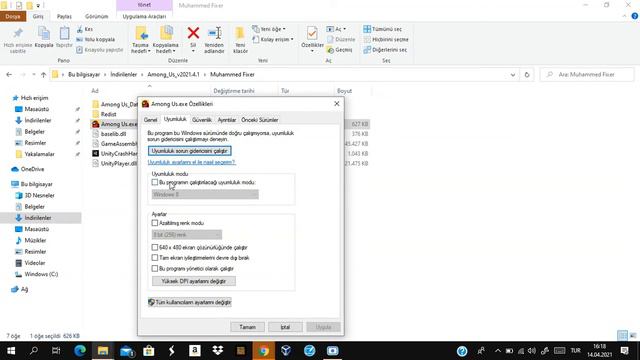Expand Yeni öğe dropdown in ribbon

(x=269, y=29)
